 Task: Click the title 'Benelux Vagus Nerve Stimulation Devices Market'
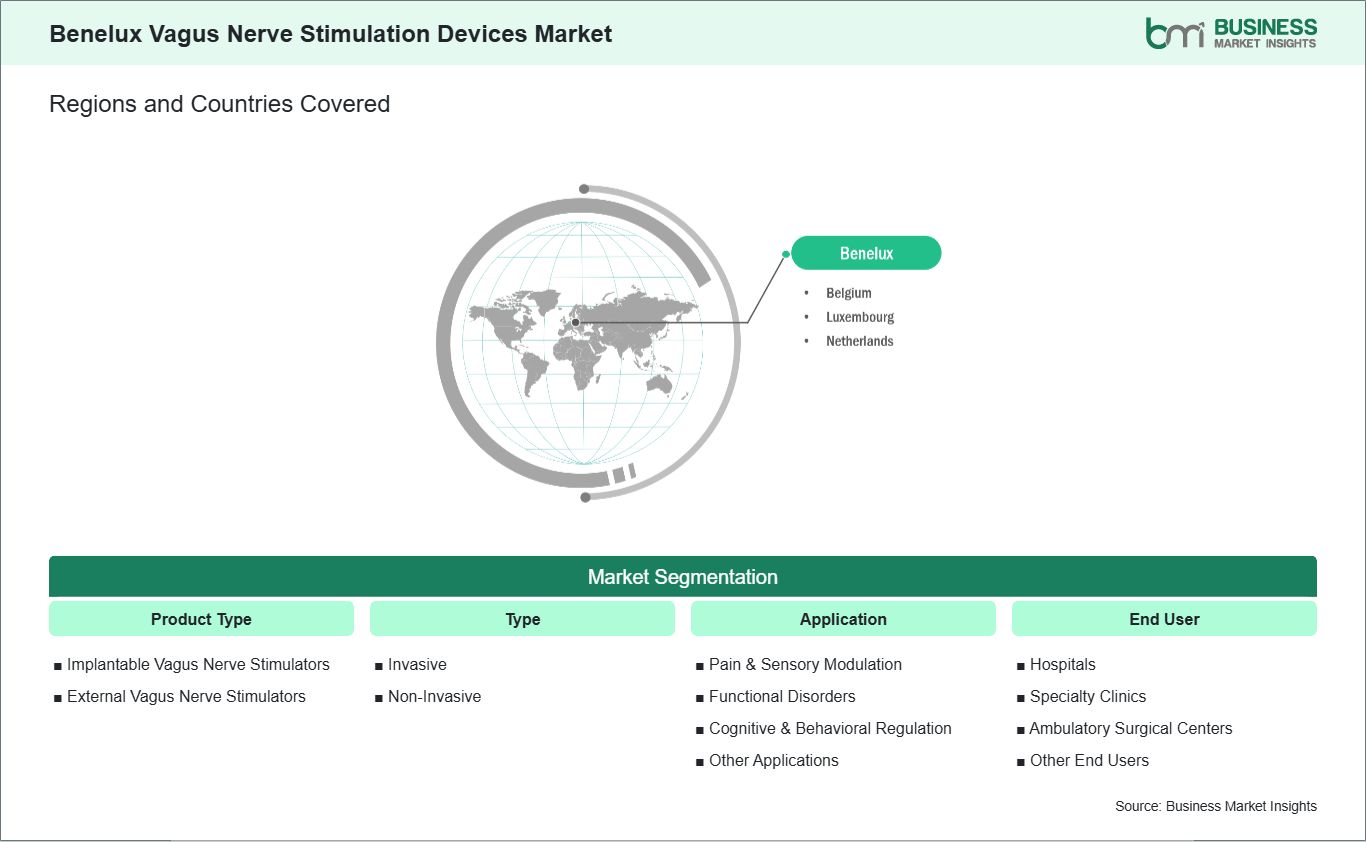[331, 33]
